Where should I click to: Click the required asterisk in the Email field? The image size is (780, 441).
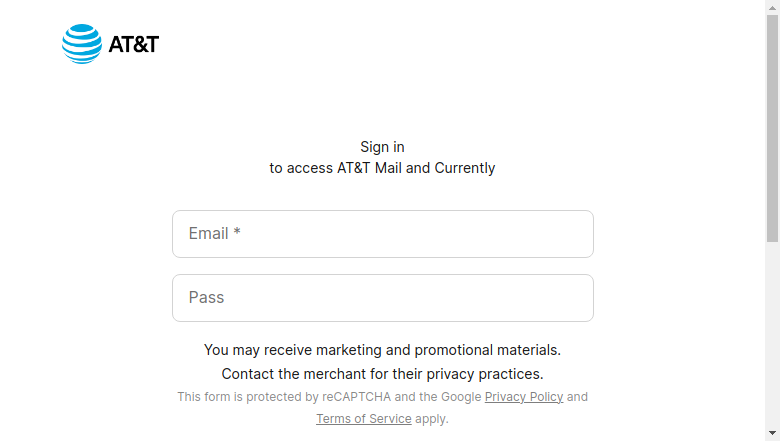[x=237, y=231]
